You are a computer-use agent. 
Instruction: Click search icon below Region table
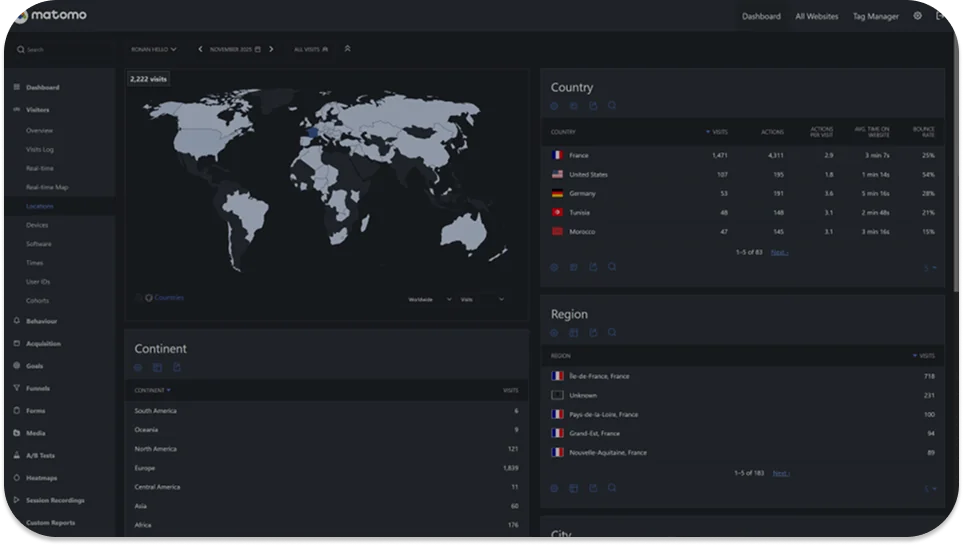tap(612, 488)
